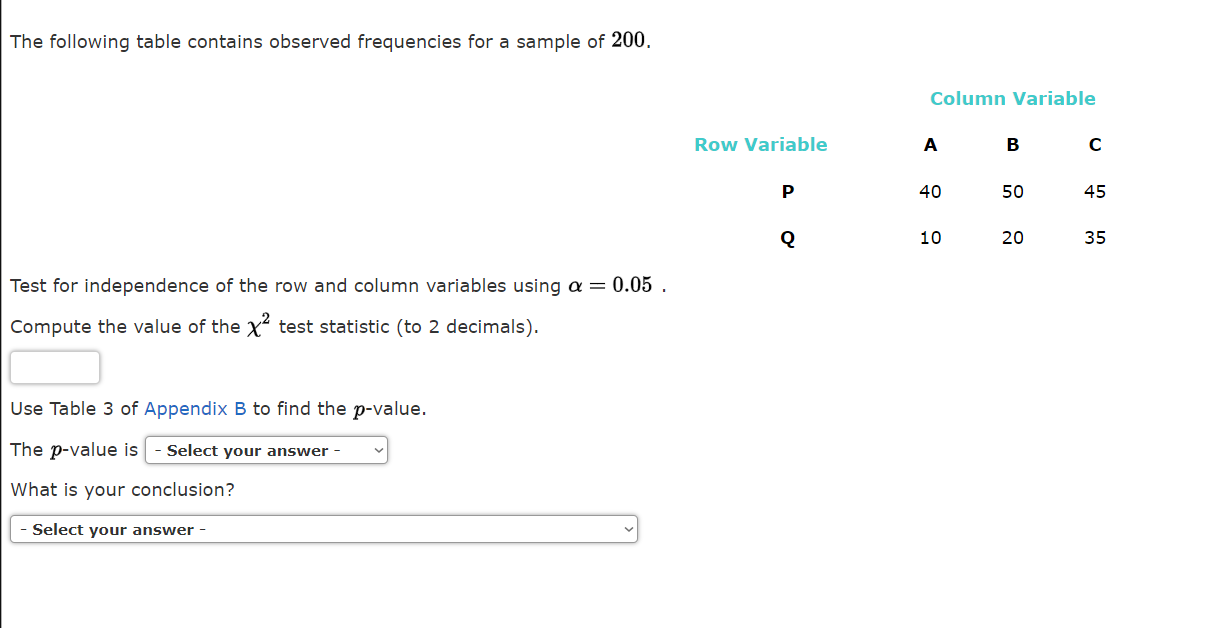Click the alpha equals 0.05 text
This screenshot has height=628, width=1212.
tap(610, 285)
